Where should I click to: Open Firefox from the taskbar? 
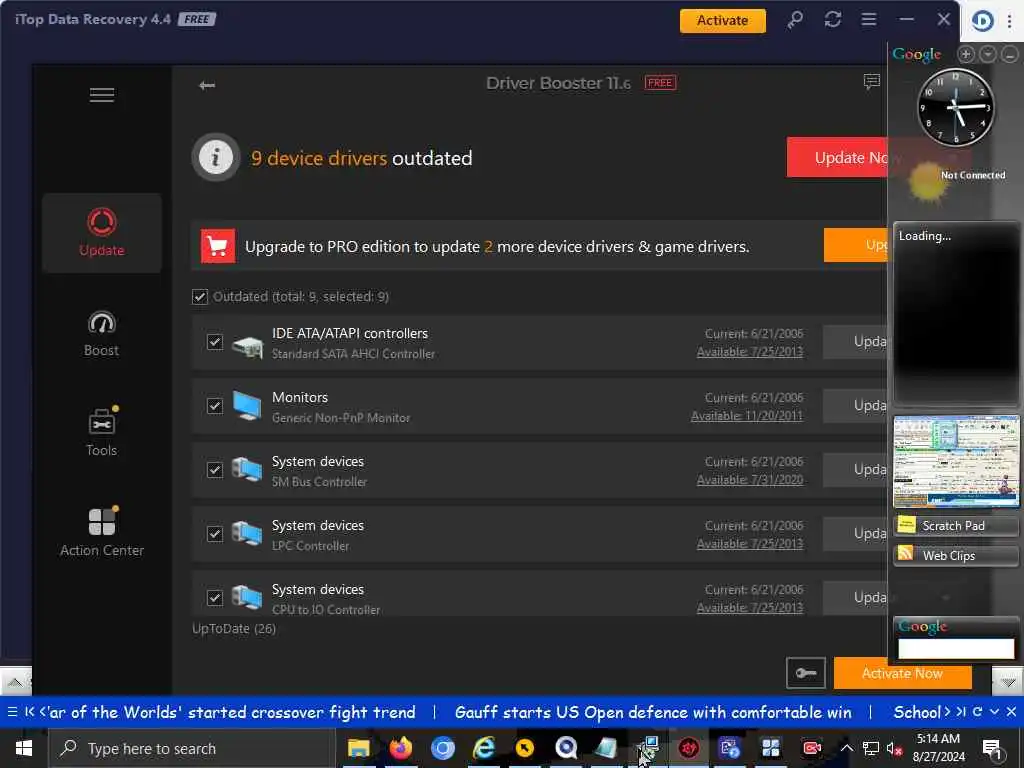[x=401, y=748]
